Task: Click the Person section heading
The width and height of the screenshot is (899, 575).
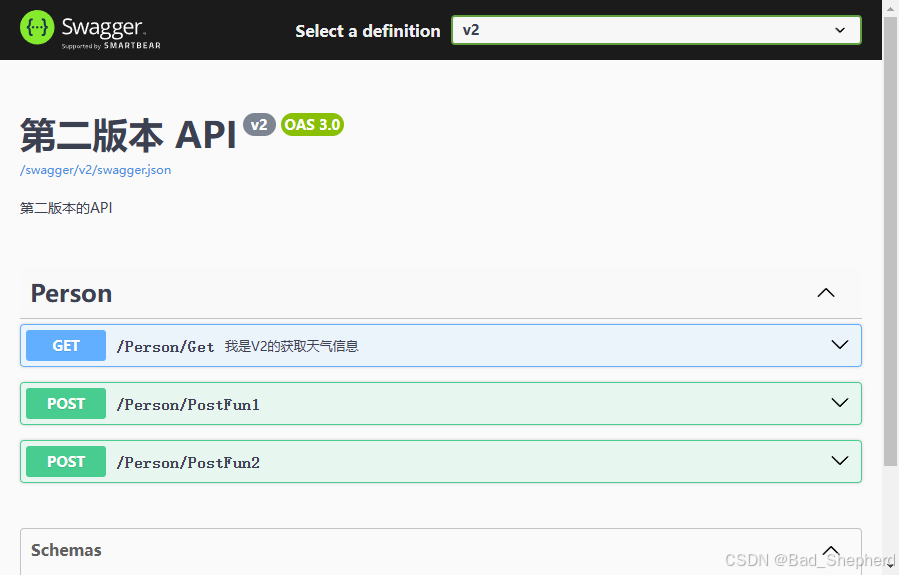Action: click(x=71, y=294)
